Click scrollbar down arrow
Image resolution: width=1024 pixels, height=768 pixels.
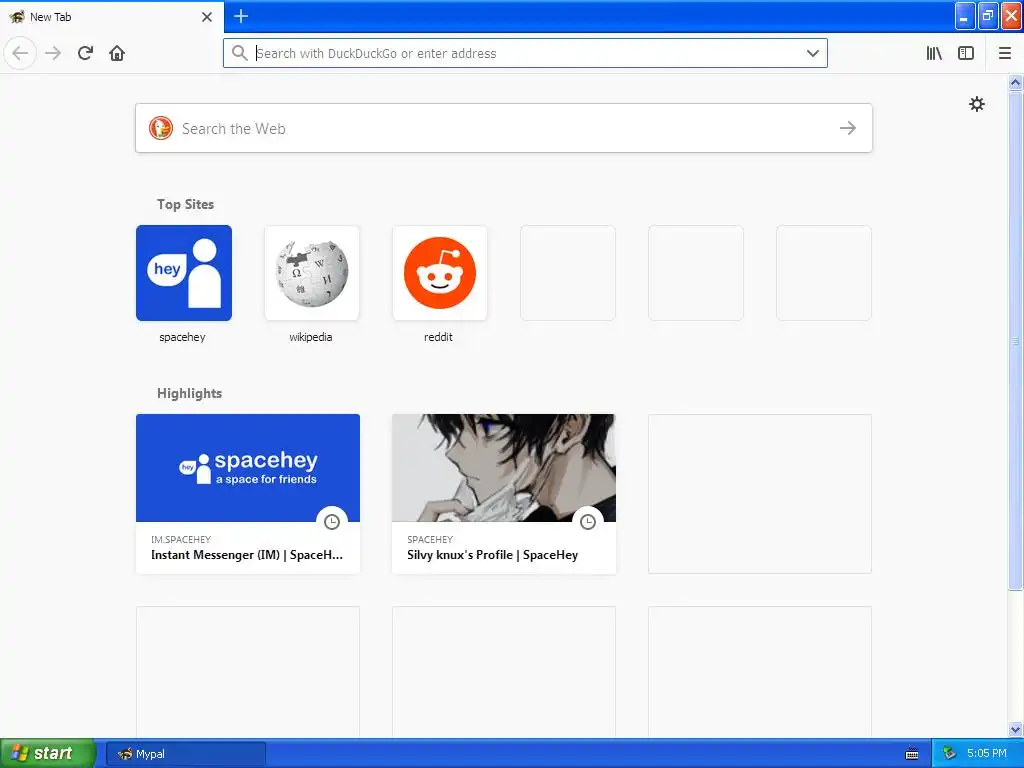point(1015,729)
